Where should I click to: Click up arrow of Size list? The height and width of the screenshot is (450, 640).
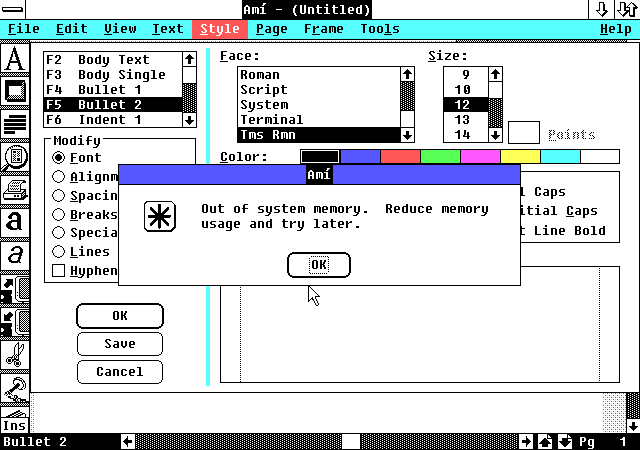(x=496, y=74)
